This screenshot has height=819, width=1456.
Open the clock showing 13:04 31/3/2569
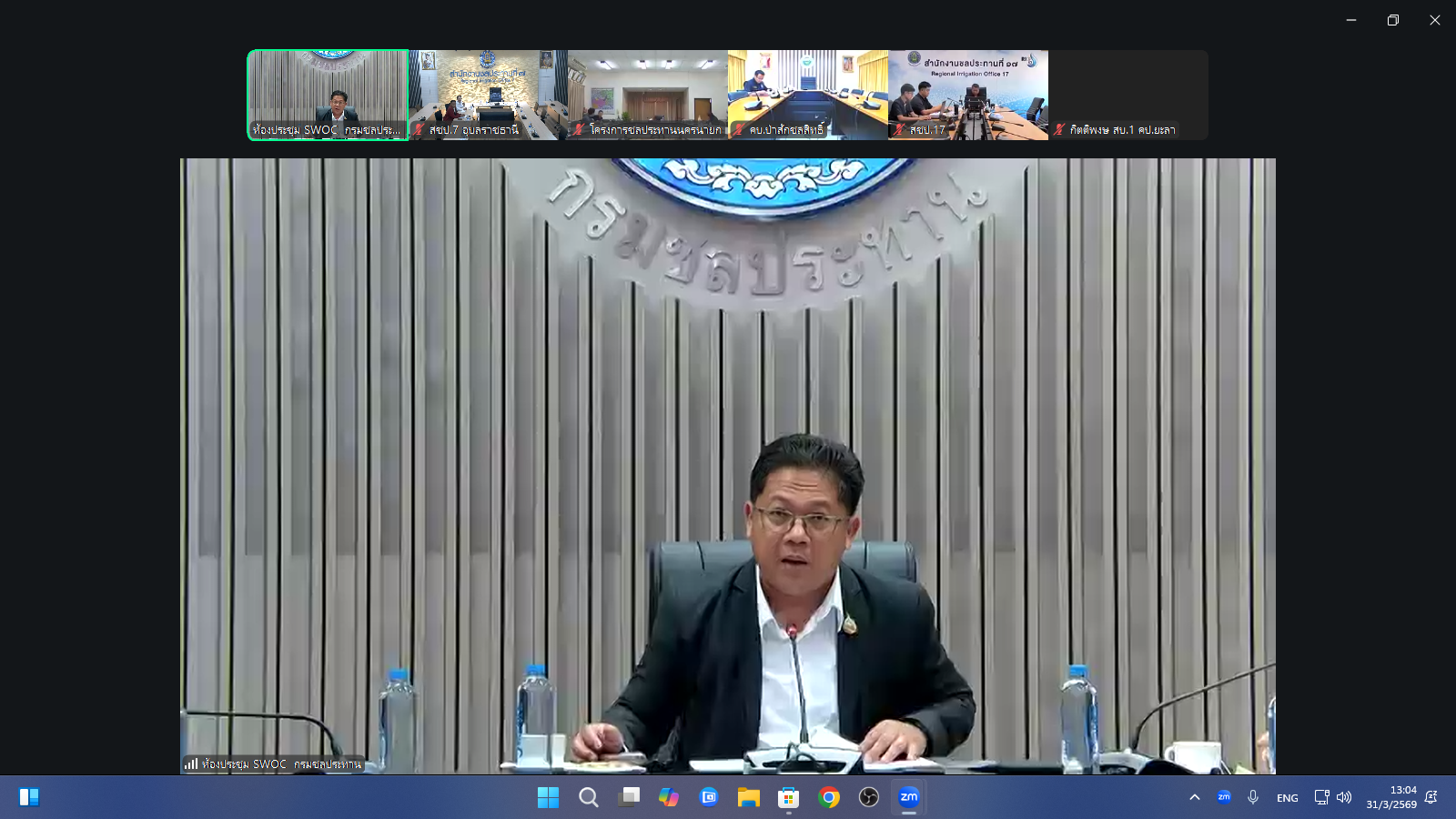1390,797
